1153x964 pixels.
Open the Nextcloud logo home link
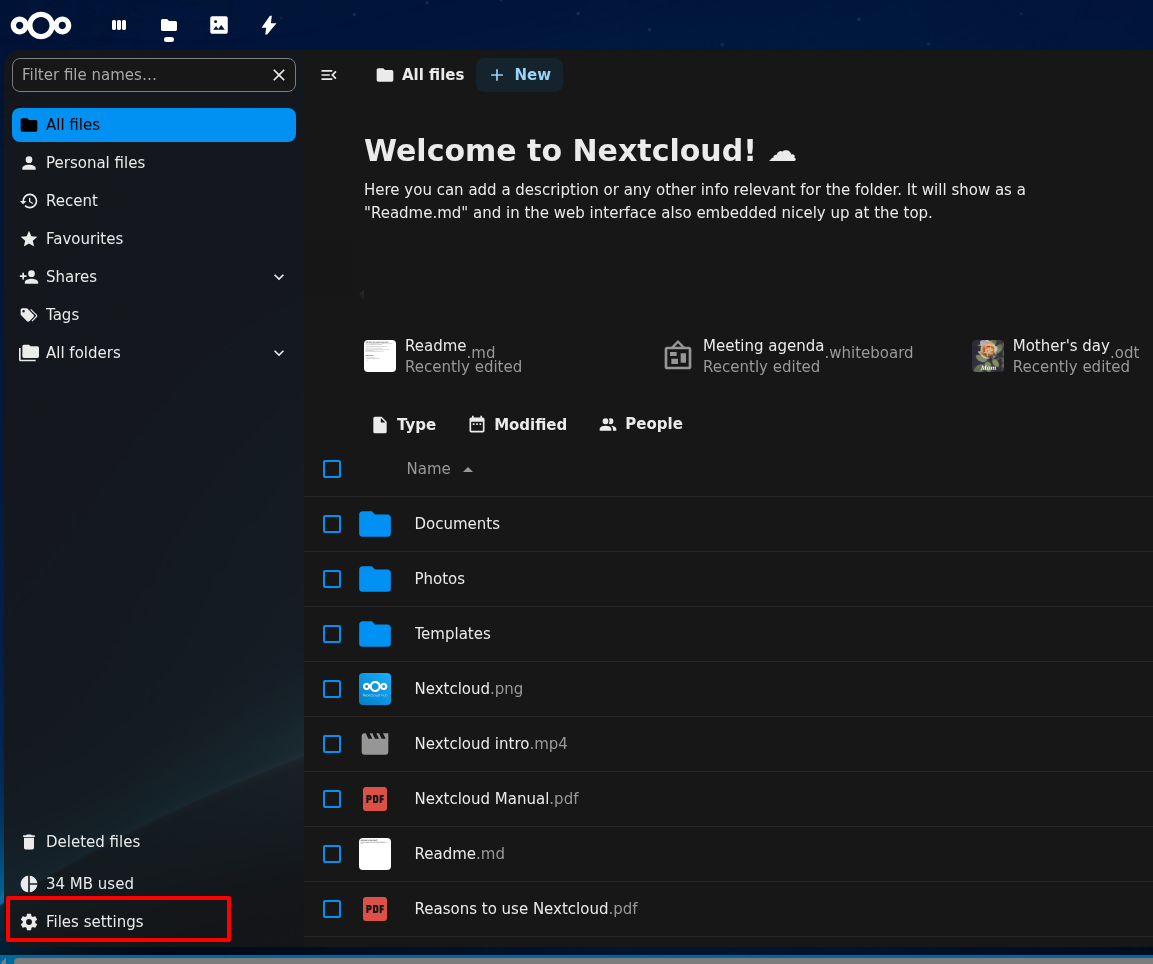pos(41,25)
